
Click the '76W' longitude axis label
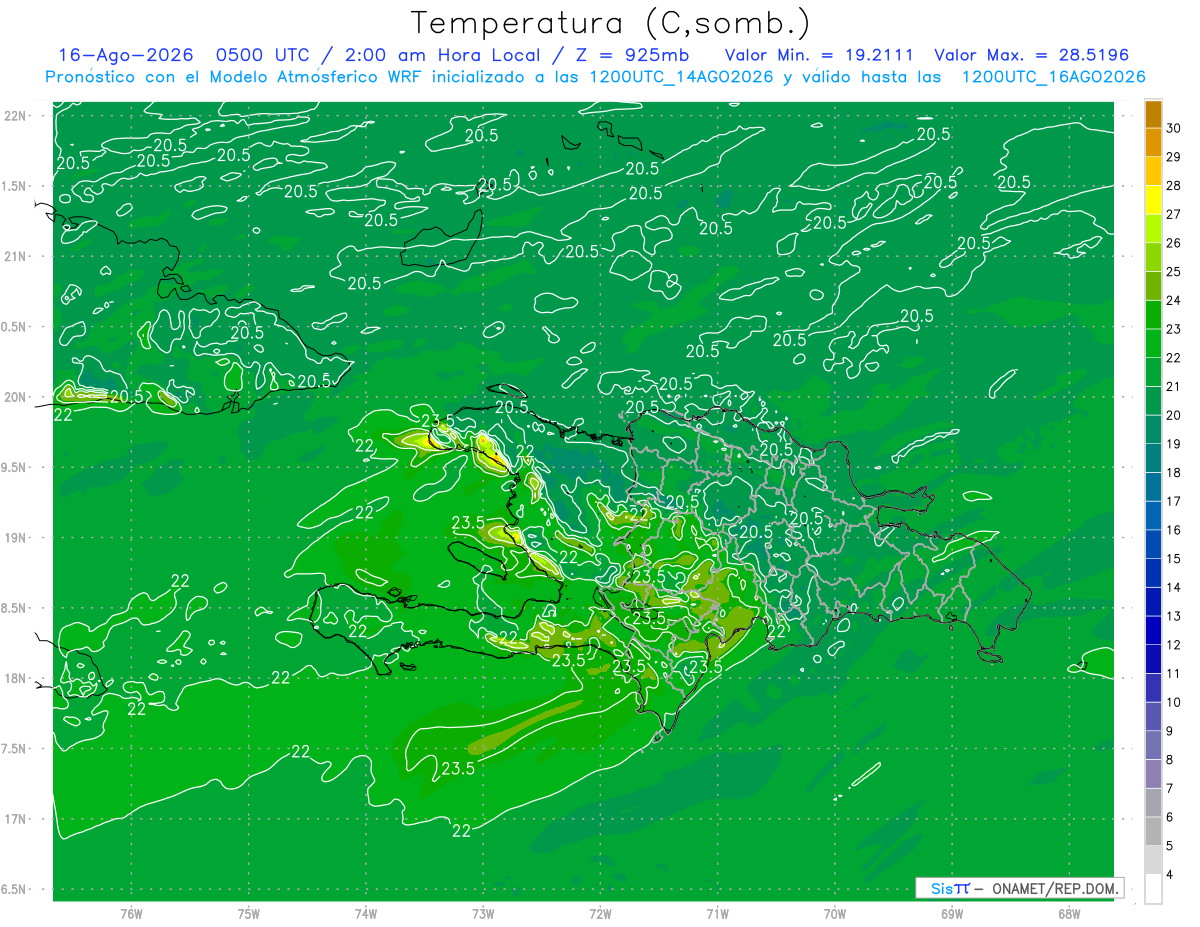[x=131, y=914]
